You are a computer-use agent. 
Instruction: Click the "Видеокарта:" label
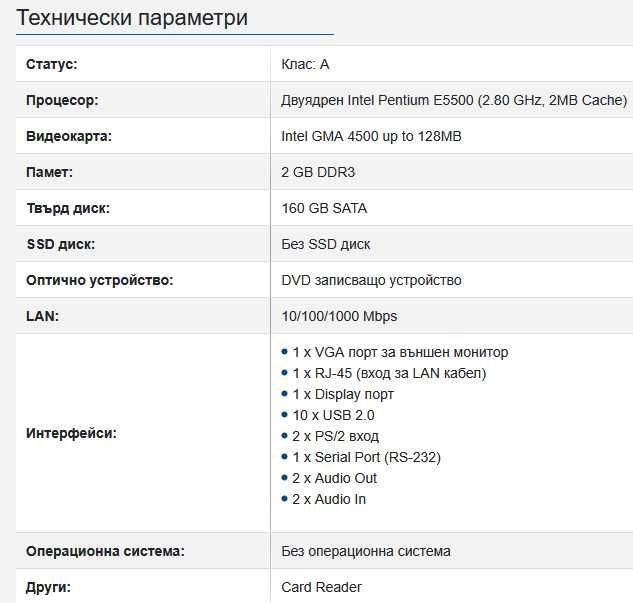pyautogui.click(x=69, y=136)
